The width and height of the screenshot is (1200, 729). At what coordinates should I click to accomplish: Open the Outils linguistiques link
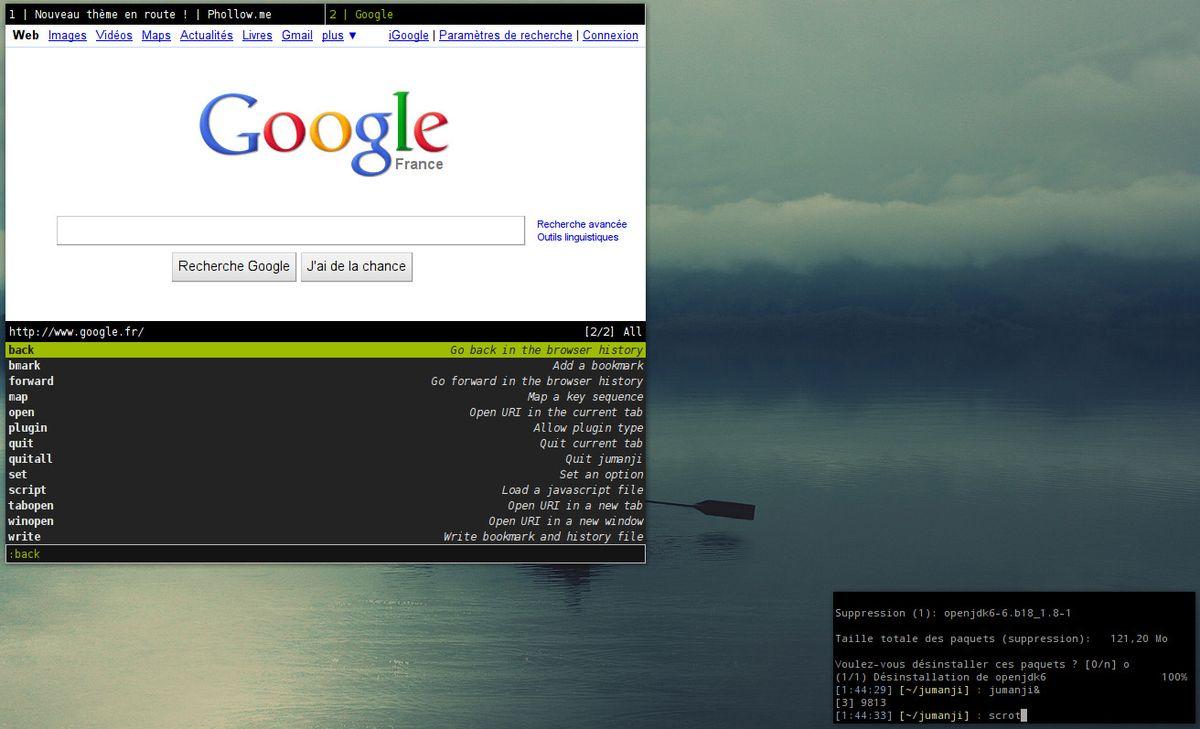click(x=578, y=237)
